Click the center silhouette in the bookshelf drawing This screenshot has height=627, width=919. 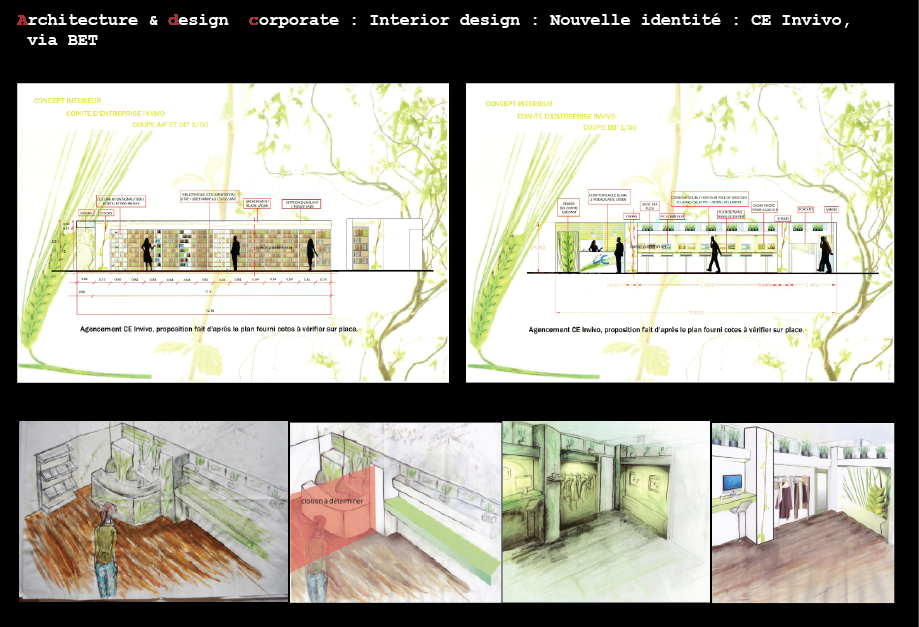point(236,253)
